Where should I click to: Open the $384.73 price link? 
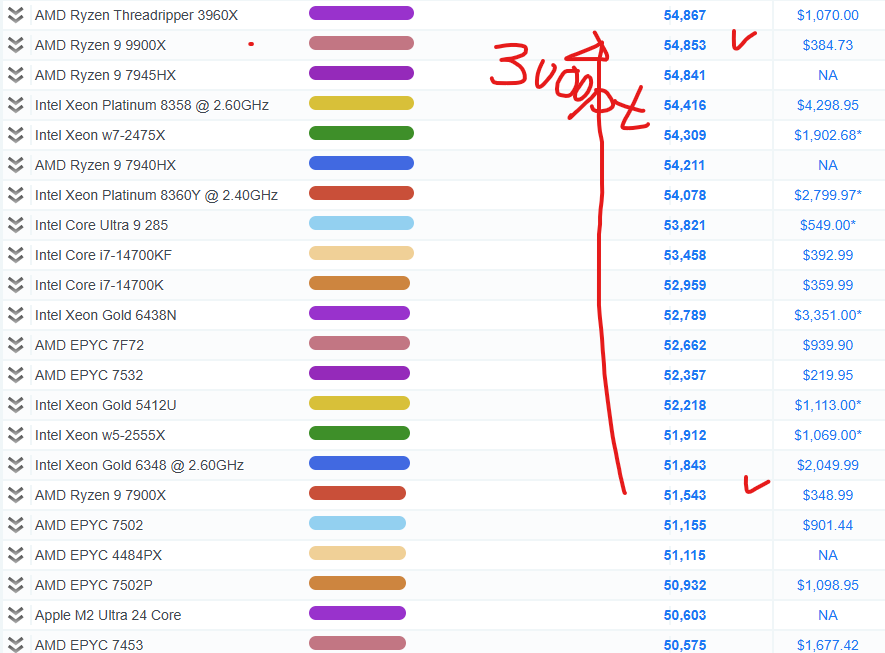(x=827, y=45)
